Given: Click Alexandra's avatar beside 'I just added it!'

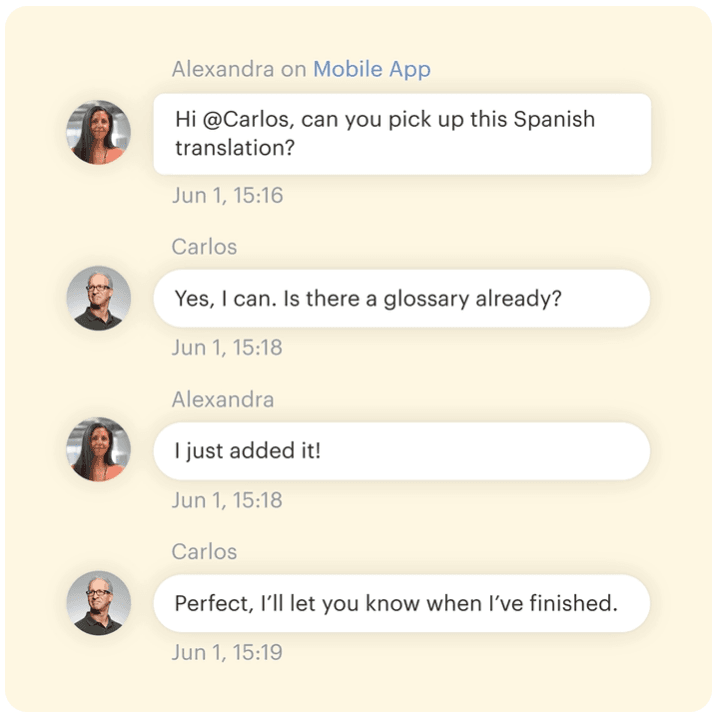Looking at the screenshot, I should click(98, 450).
